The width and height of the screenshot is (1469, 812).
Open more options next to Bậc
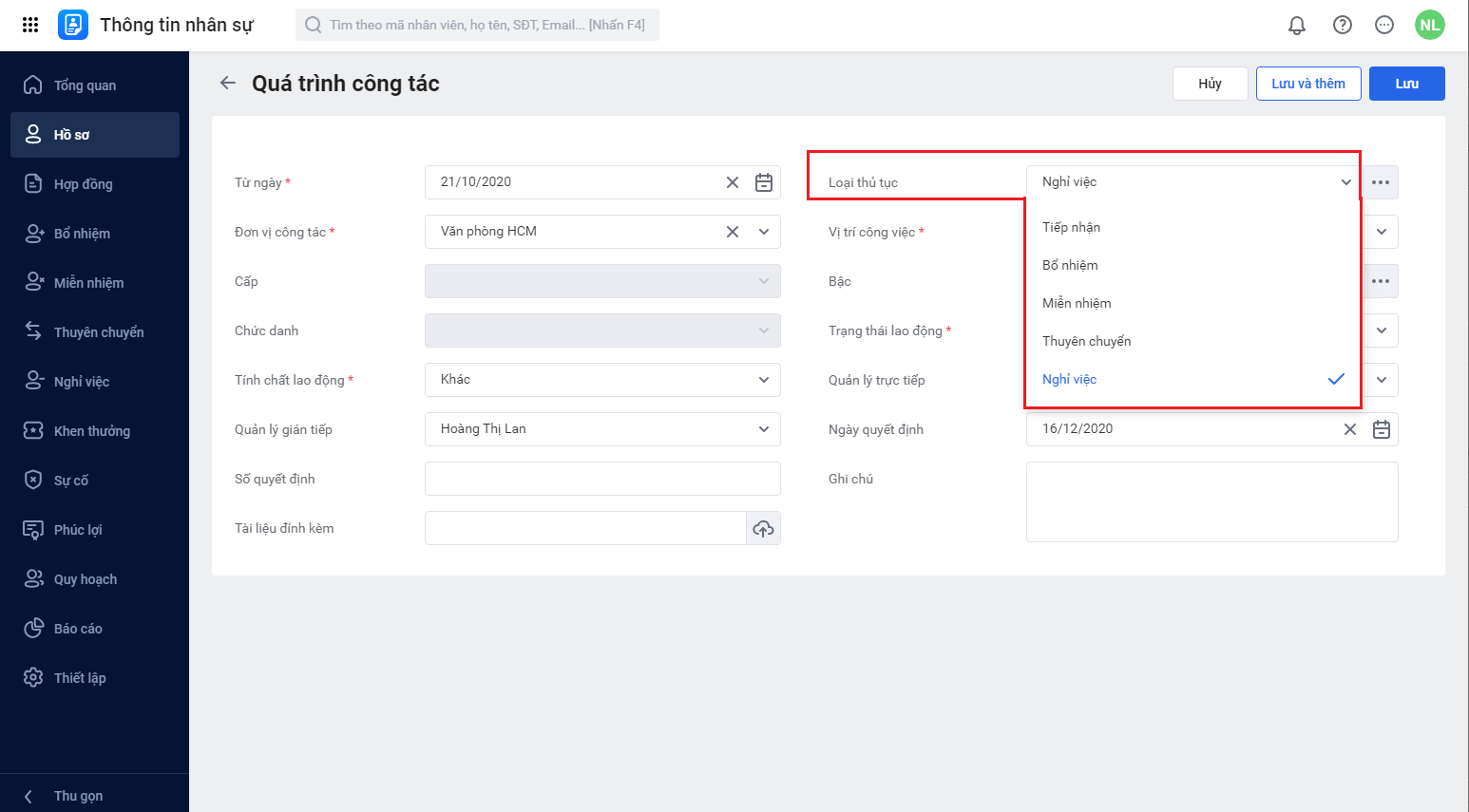click(1381, 281)
